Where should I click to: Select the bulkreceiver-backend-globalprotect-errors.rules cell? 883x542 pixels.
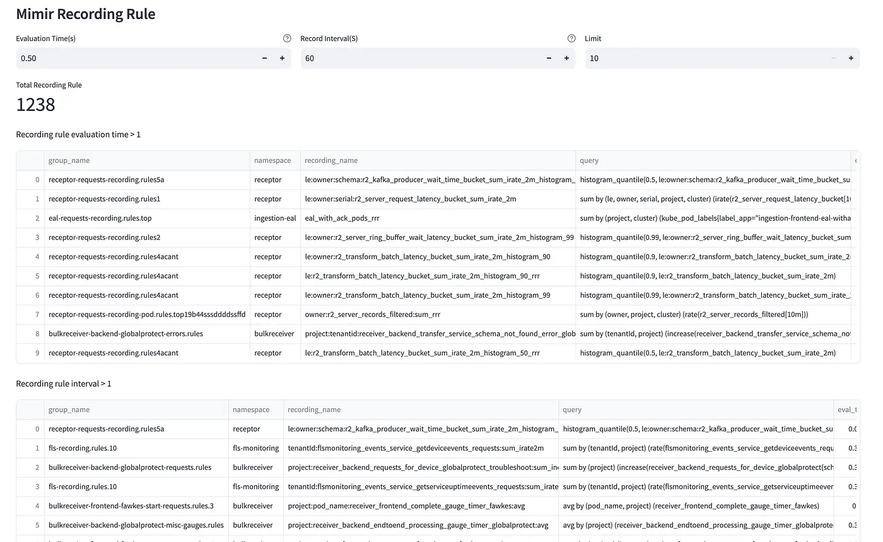pyautogui.click(x=146, y=334)
